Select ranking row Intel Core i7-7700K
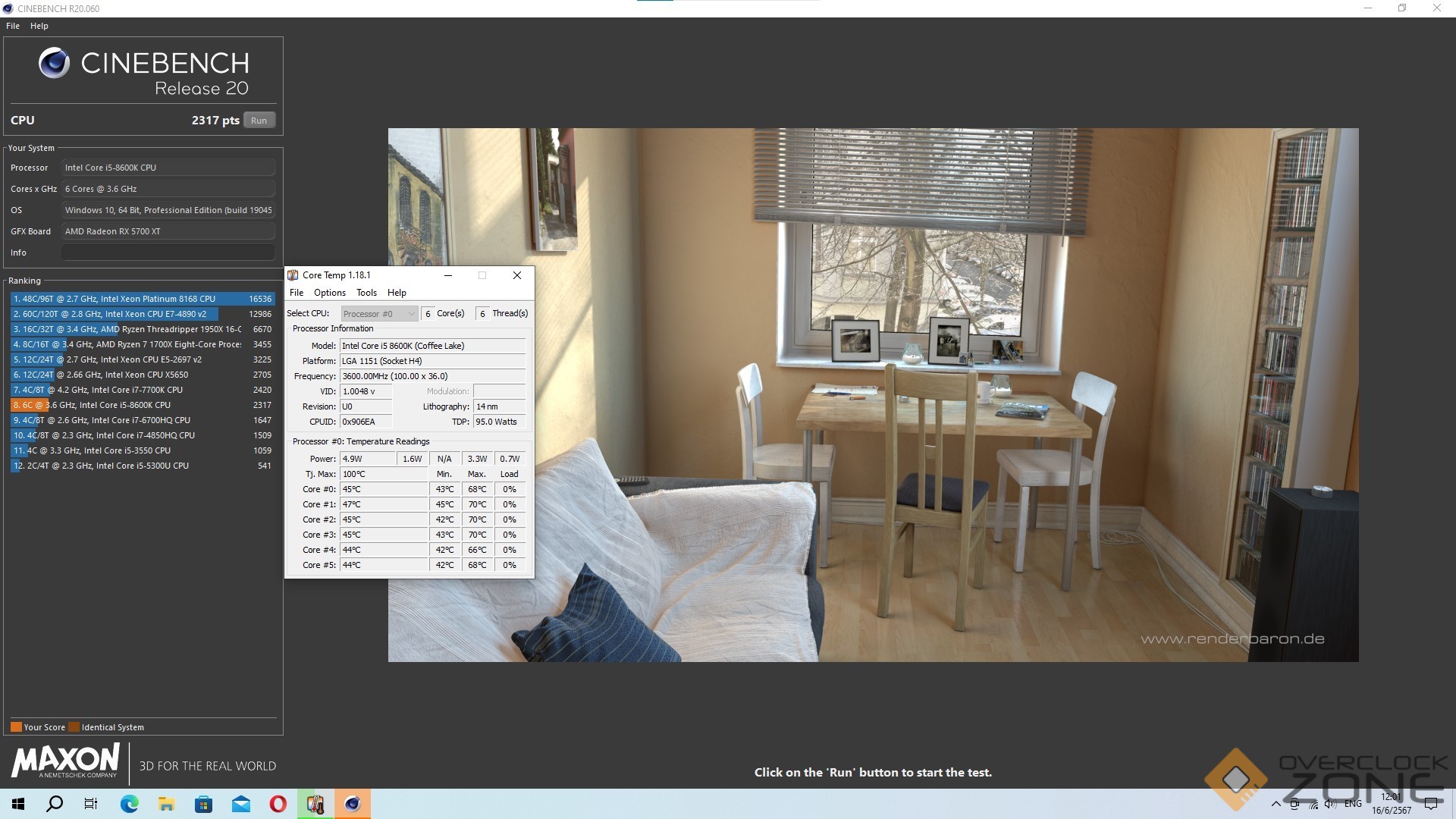This screenshot has width=1456, height=819. coord(143,390)
